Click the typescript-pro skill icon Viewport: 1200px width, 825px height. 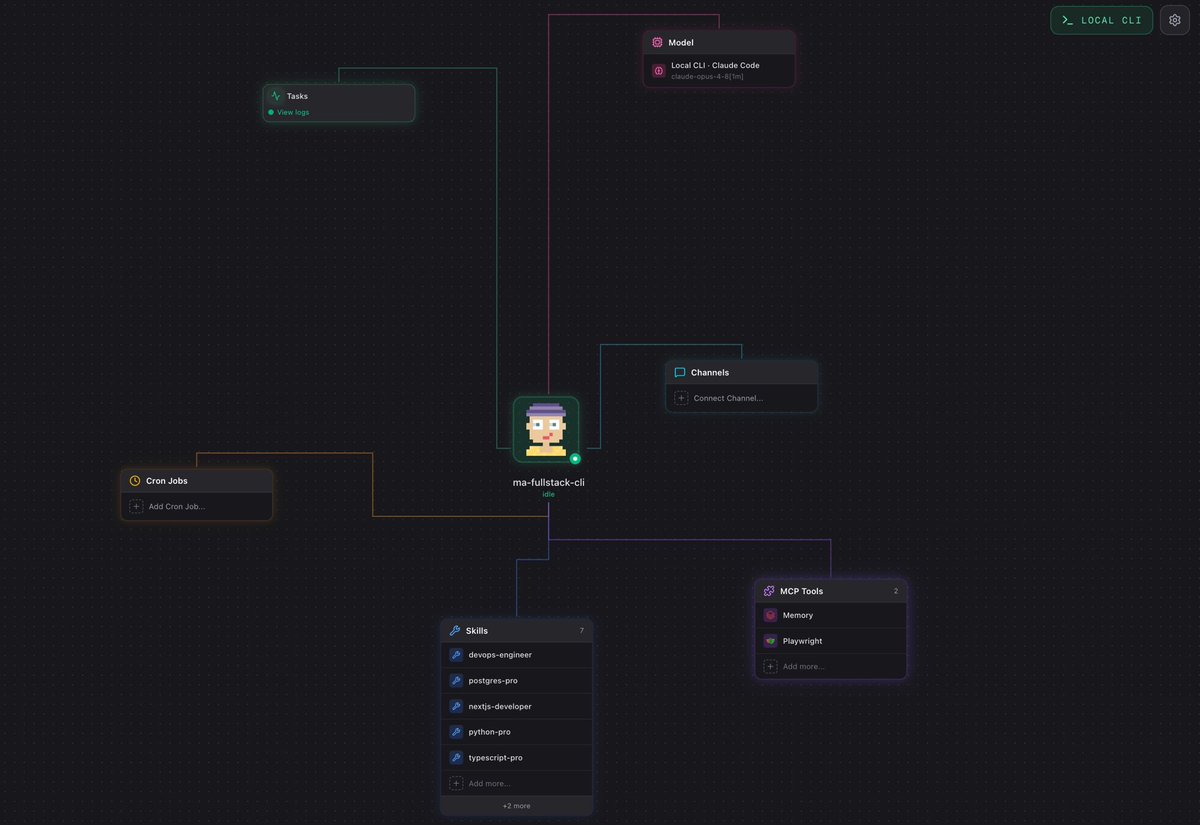pos(456,757)
